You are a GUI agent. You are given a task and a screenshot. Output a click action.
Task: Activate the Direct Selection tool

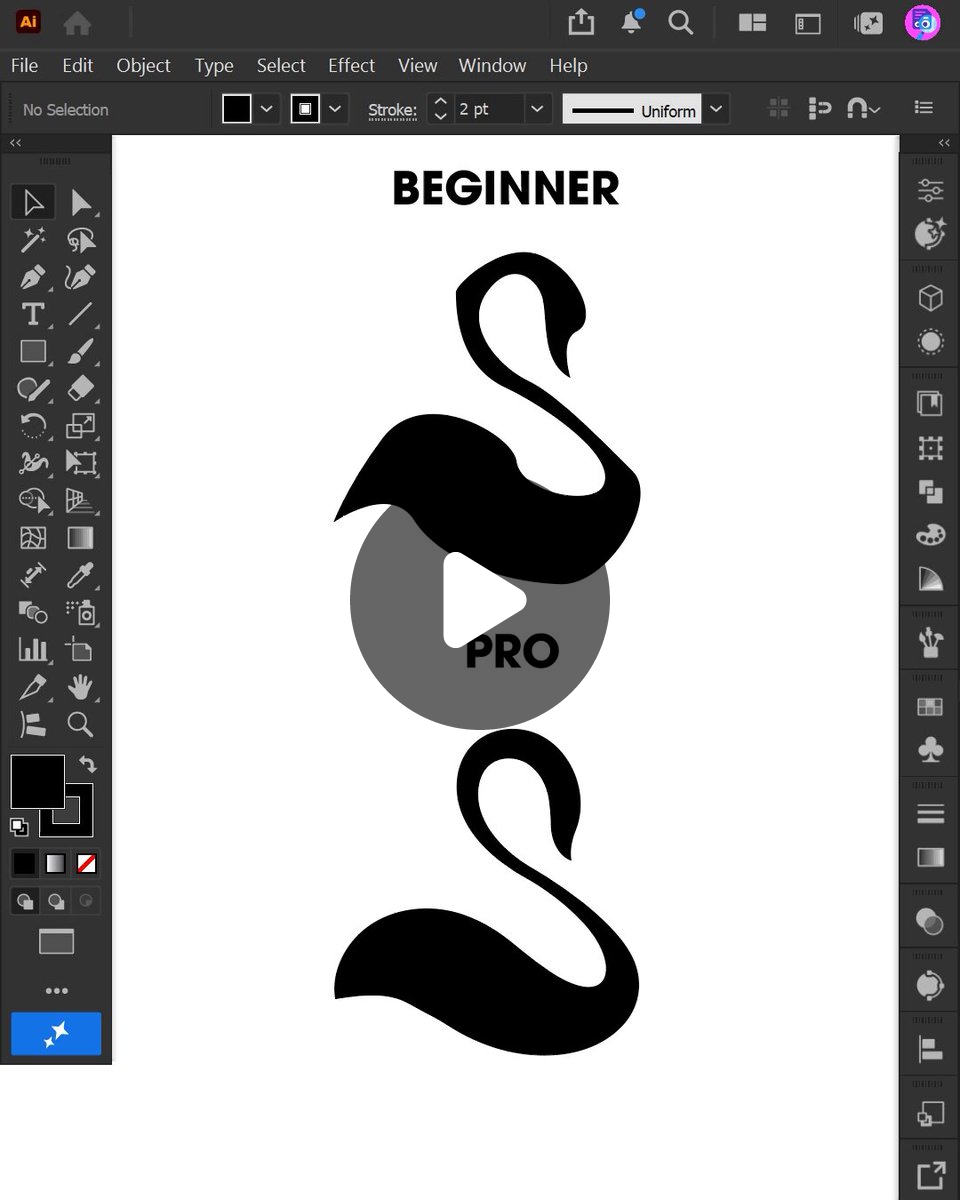[80, 203]
